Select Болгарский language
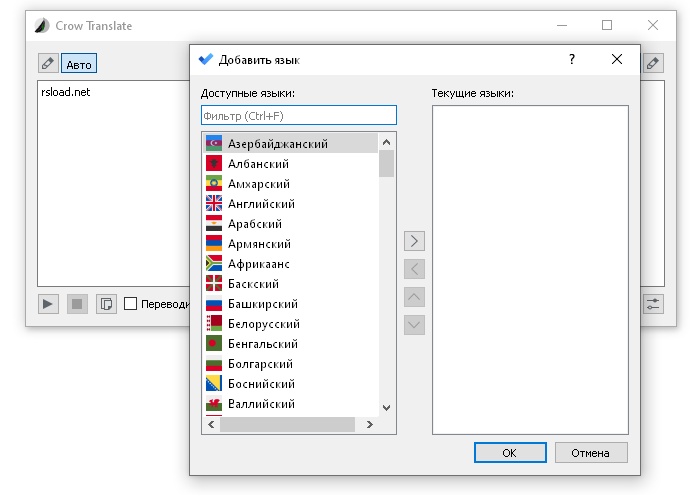 pos(291,363)
